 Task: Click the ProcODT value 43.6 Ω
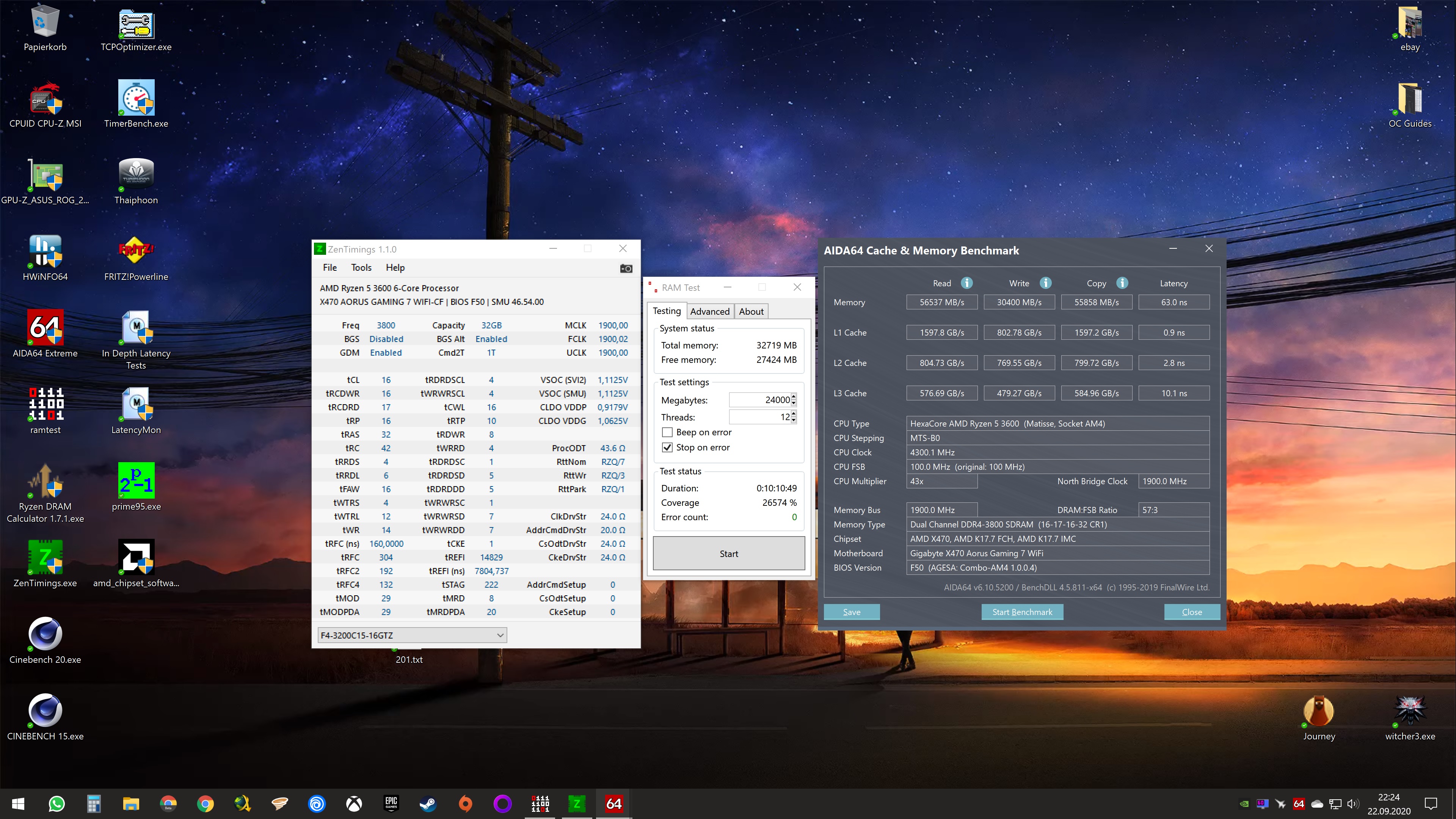coord(613,448)
